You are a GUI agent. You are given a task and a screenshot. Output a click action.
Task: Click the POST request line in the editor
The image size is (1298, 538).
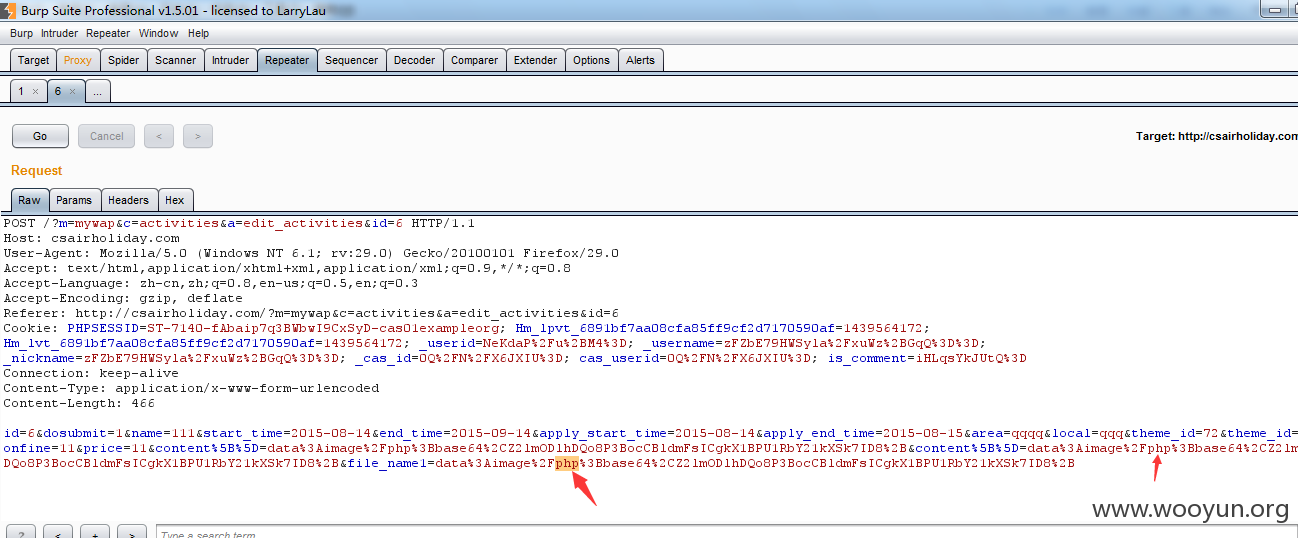tap(240, 223)
